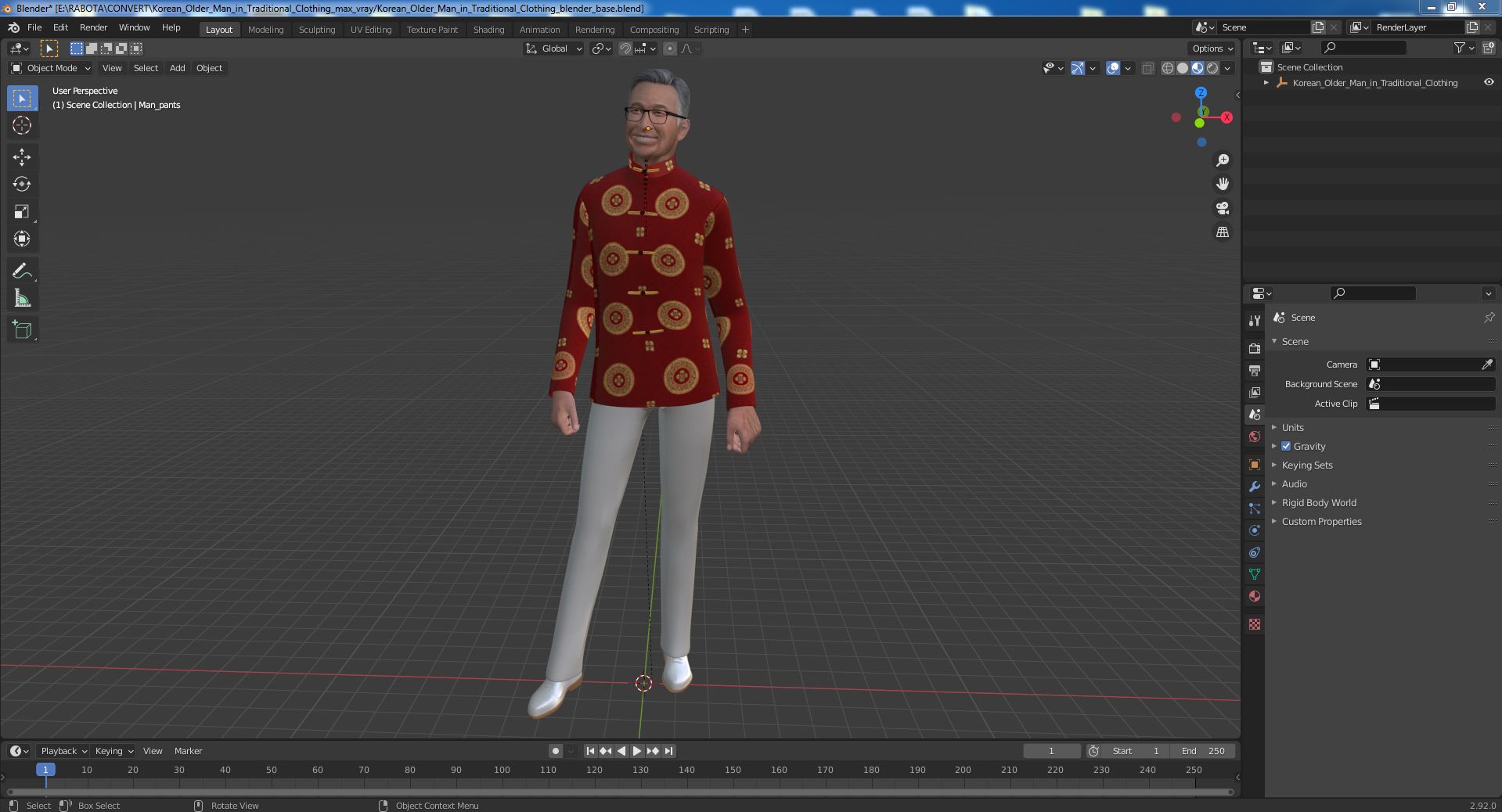Click the camera eyedropper icon

(x=1487, y=365)
